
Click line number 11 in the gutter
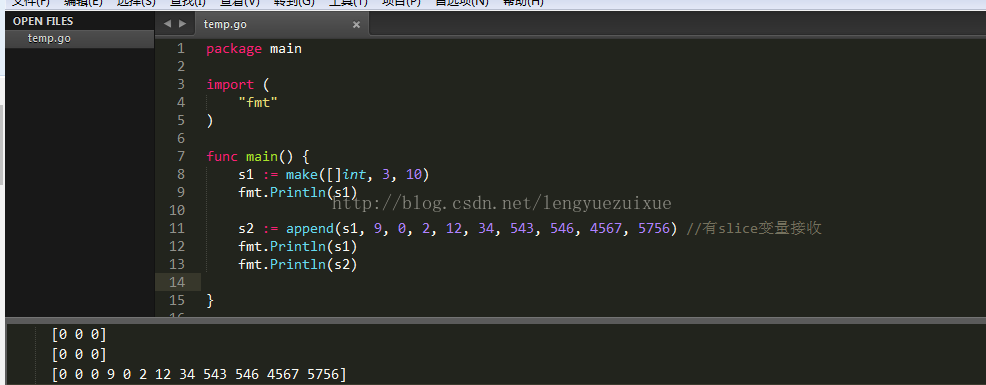(177, 228)
